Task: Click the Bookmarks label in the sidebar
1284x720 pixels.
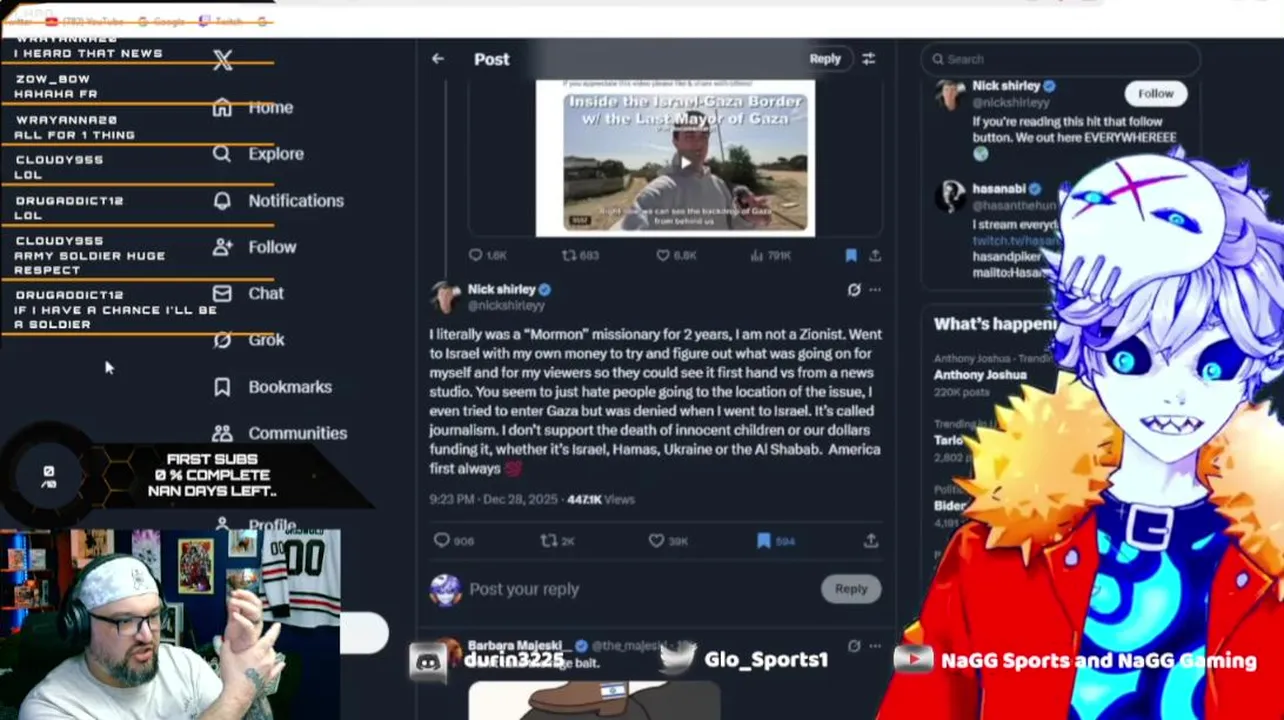Action: (x=290, y=387)
